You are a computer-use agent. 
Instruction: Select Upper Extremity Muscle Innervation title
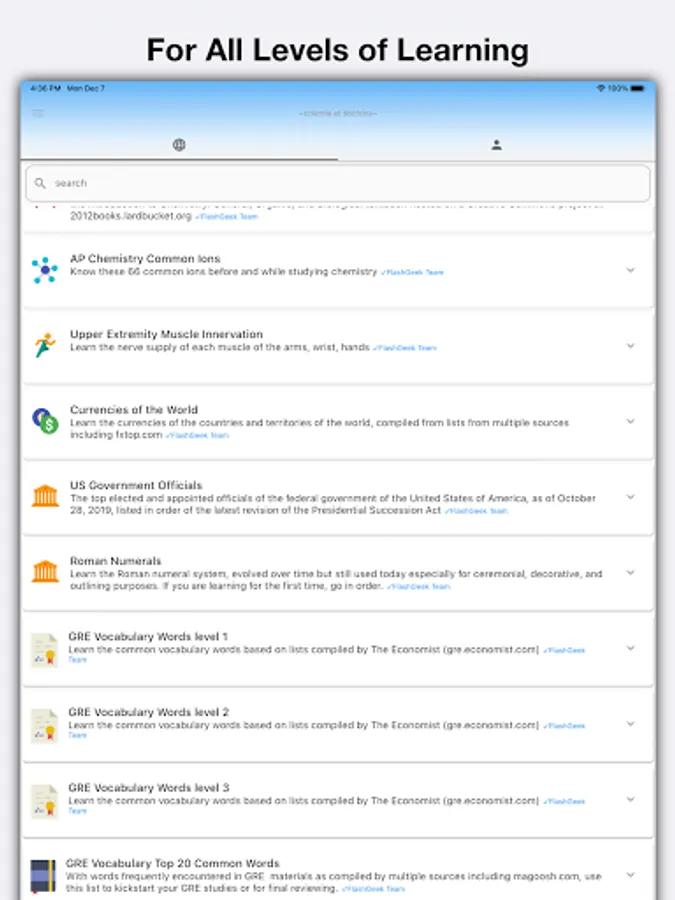(166, 334)
